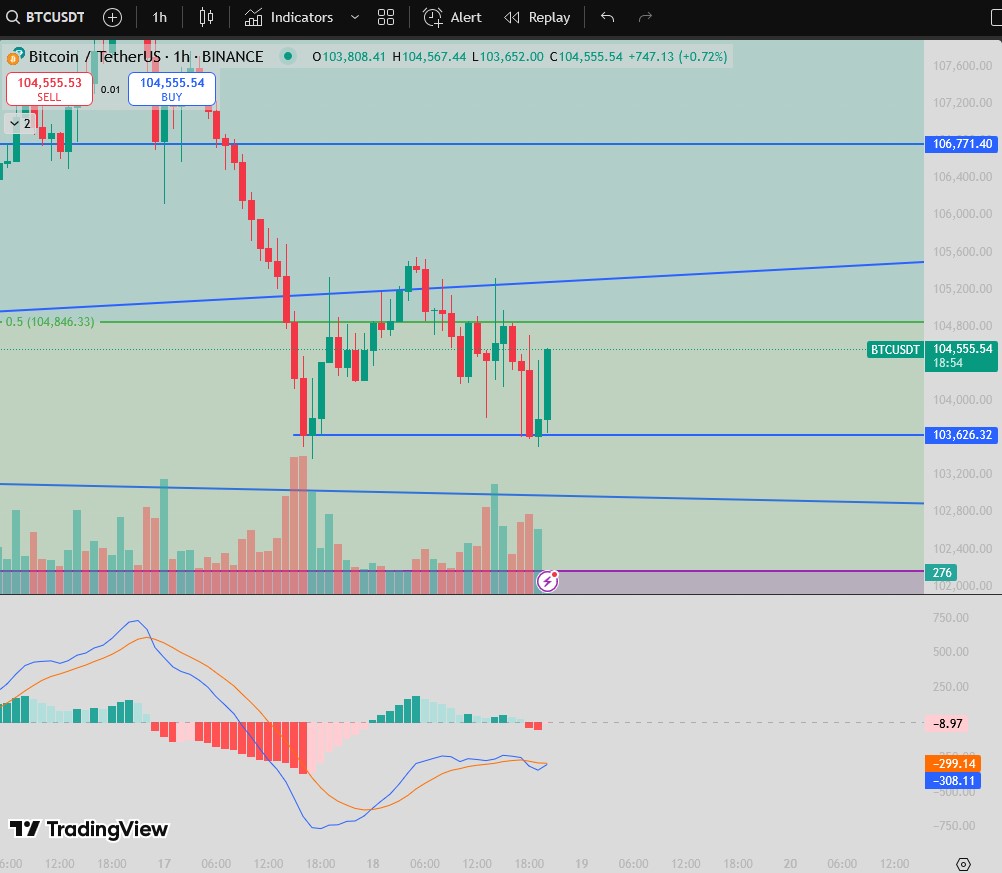Expand the indicator favorites chevron dropdown

pos(355,17)
